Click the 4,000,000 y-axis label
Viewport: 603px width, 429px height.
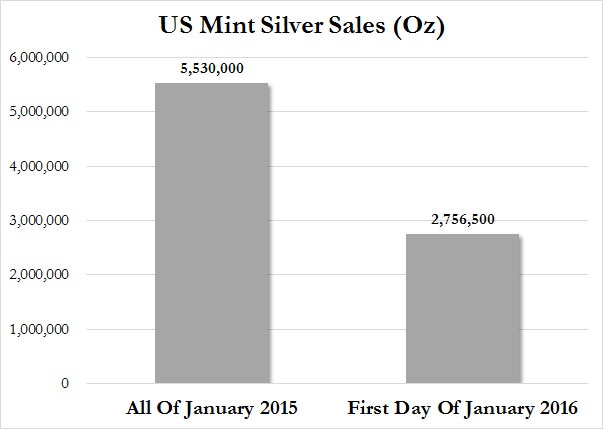pos(40,166)
